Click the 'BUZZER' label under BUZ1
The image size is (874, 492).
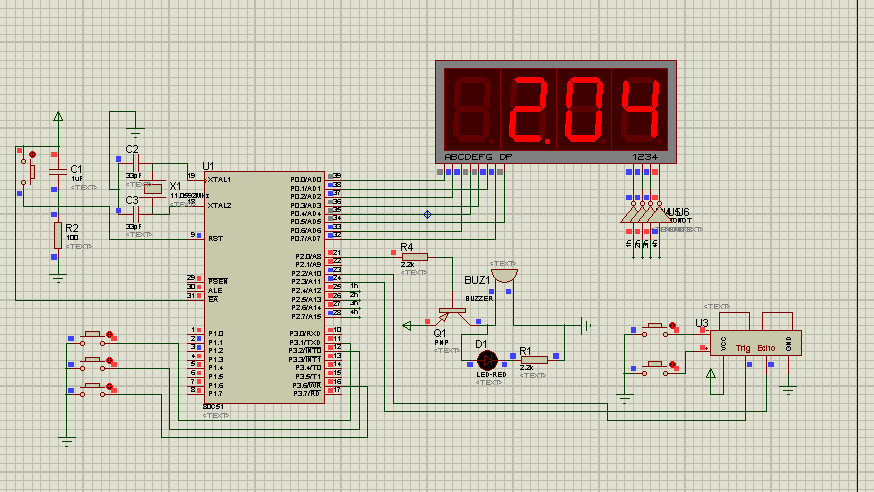tap(479, 299)
